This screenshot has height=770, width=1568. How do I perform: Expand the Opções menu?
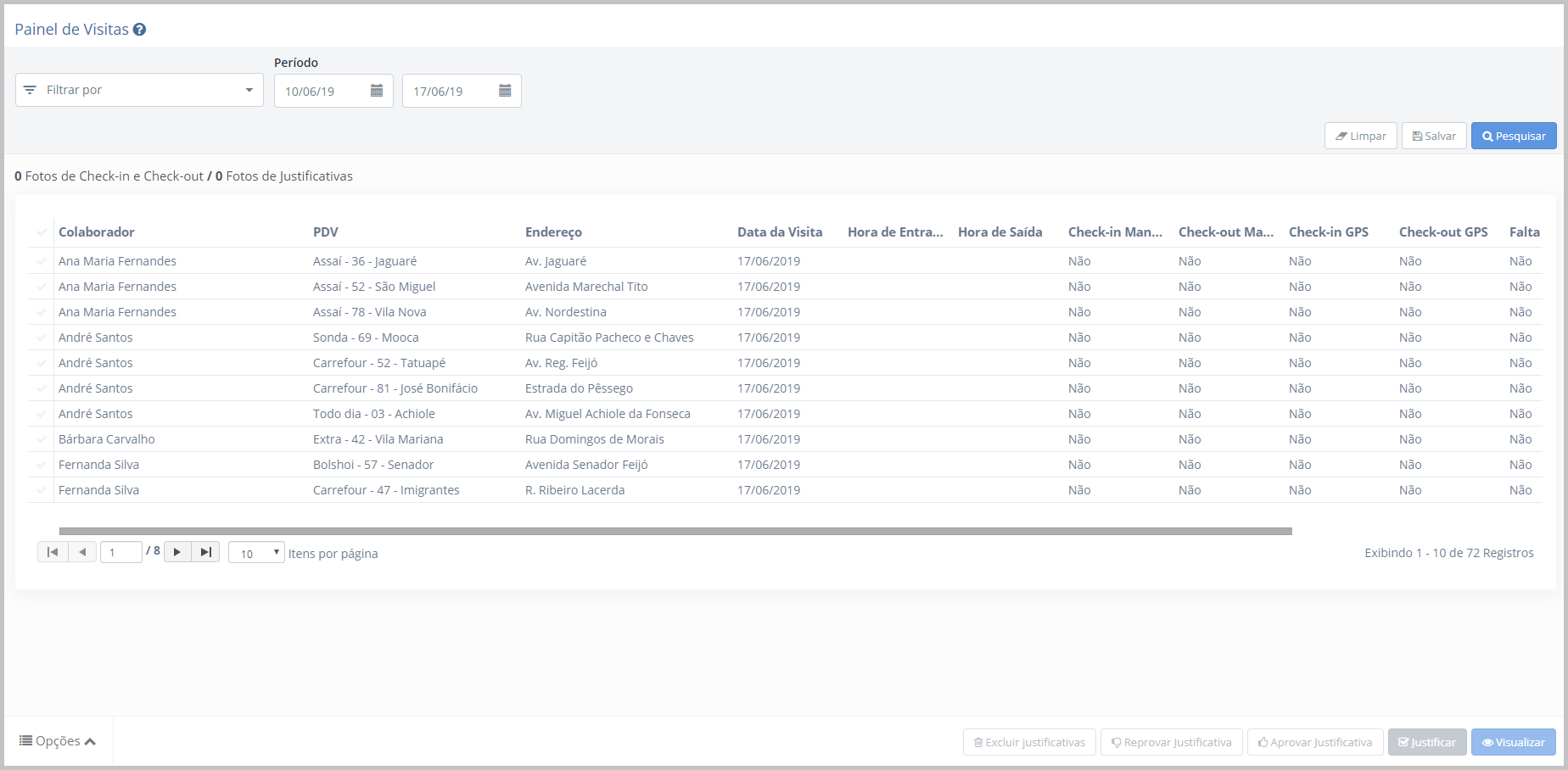(58, 741)
